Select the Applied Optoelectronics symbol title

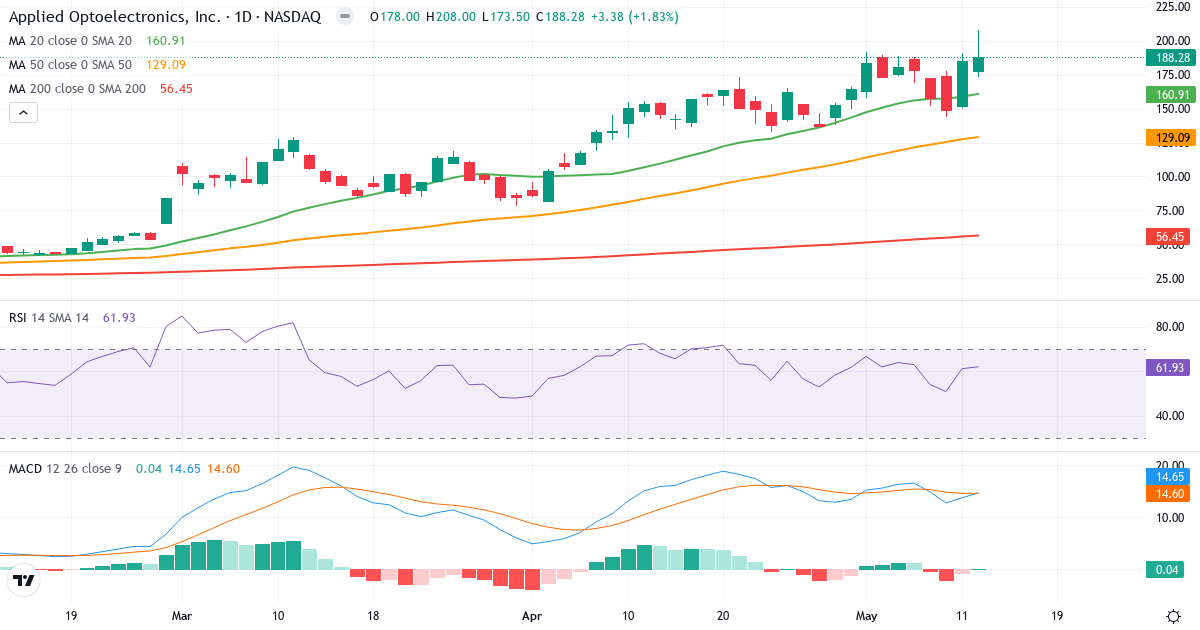165,17
